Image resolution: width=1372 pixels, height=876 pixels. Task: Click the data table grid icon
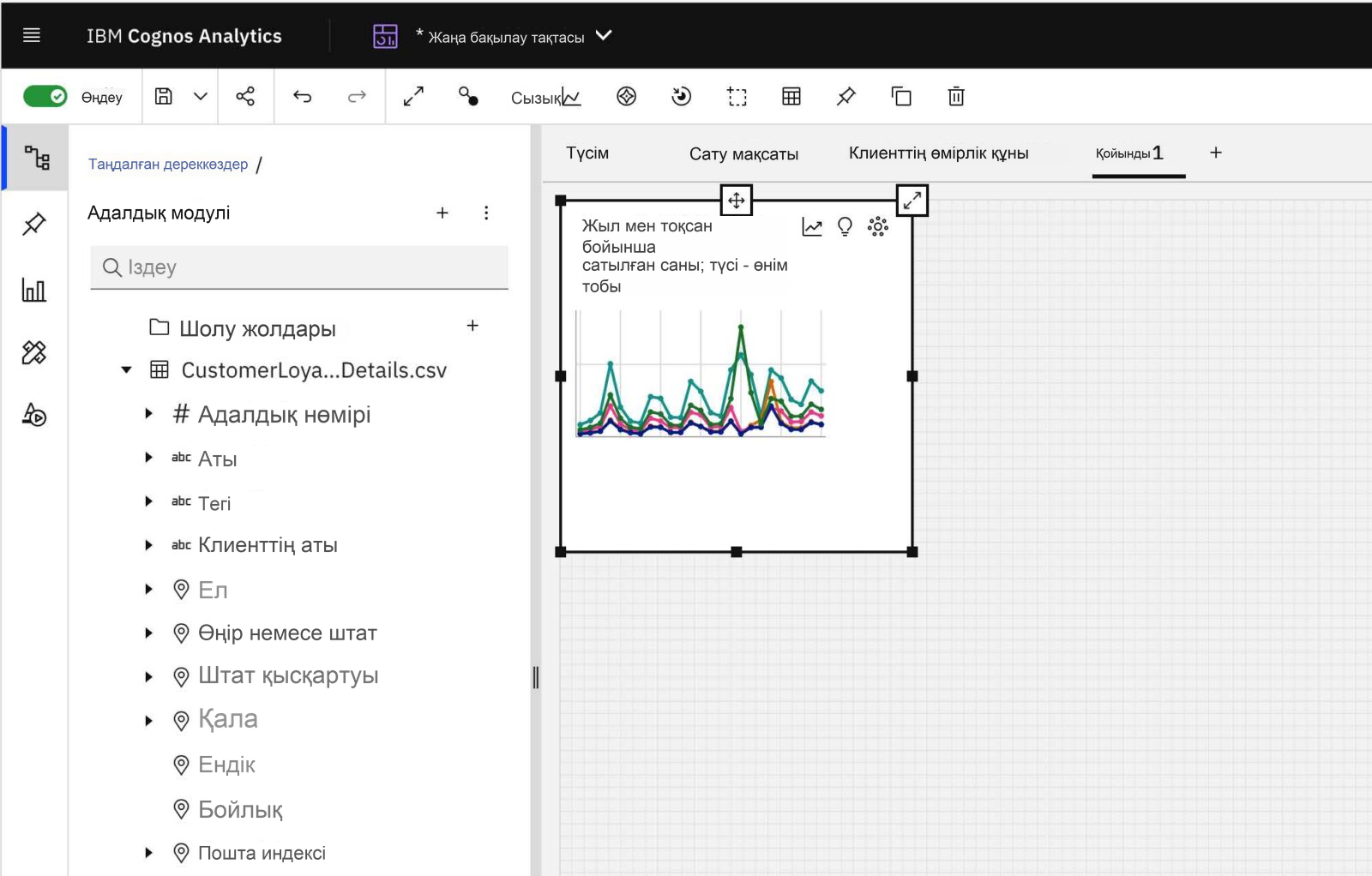791,96
